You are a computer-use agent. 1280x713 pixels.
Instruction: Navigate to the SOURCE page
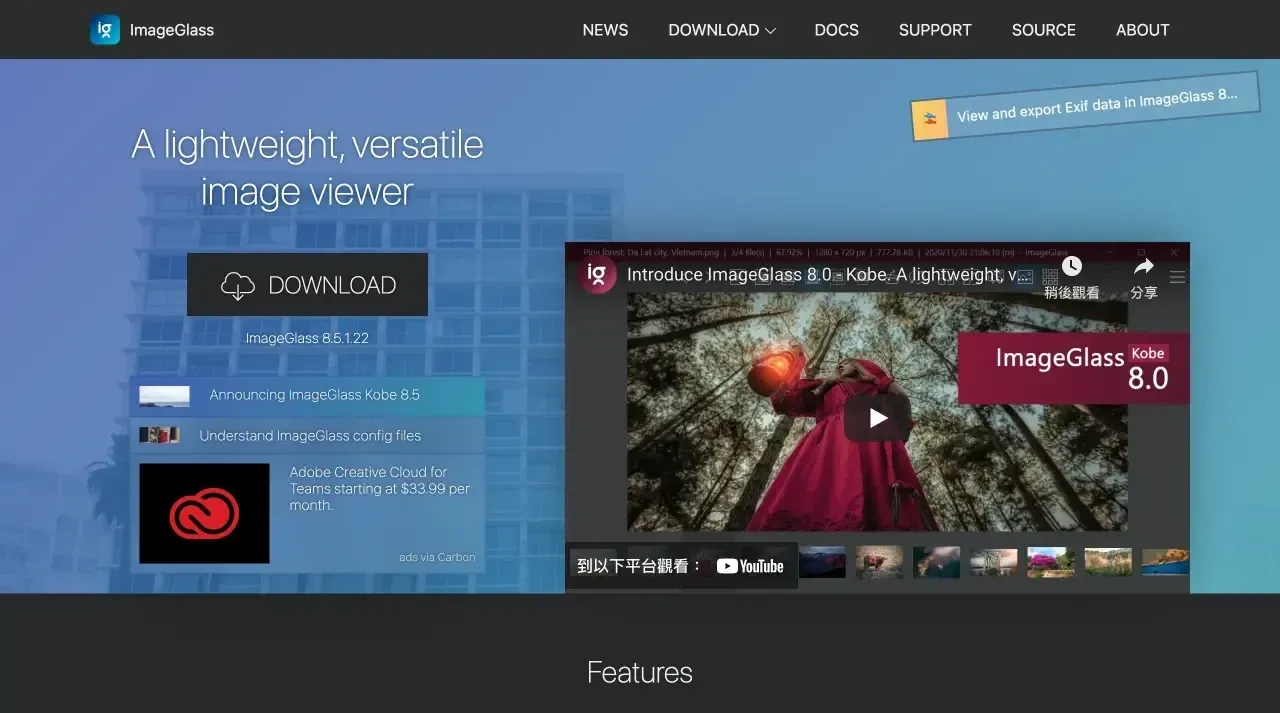(x=1043, y=30)
